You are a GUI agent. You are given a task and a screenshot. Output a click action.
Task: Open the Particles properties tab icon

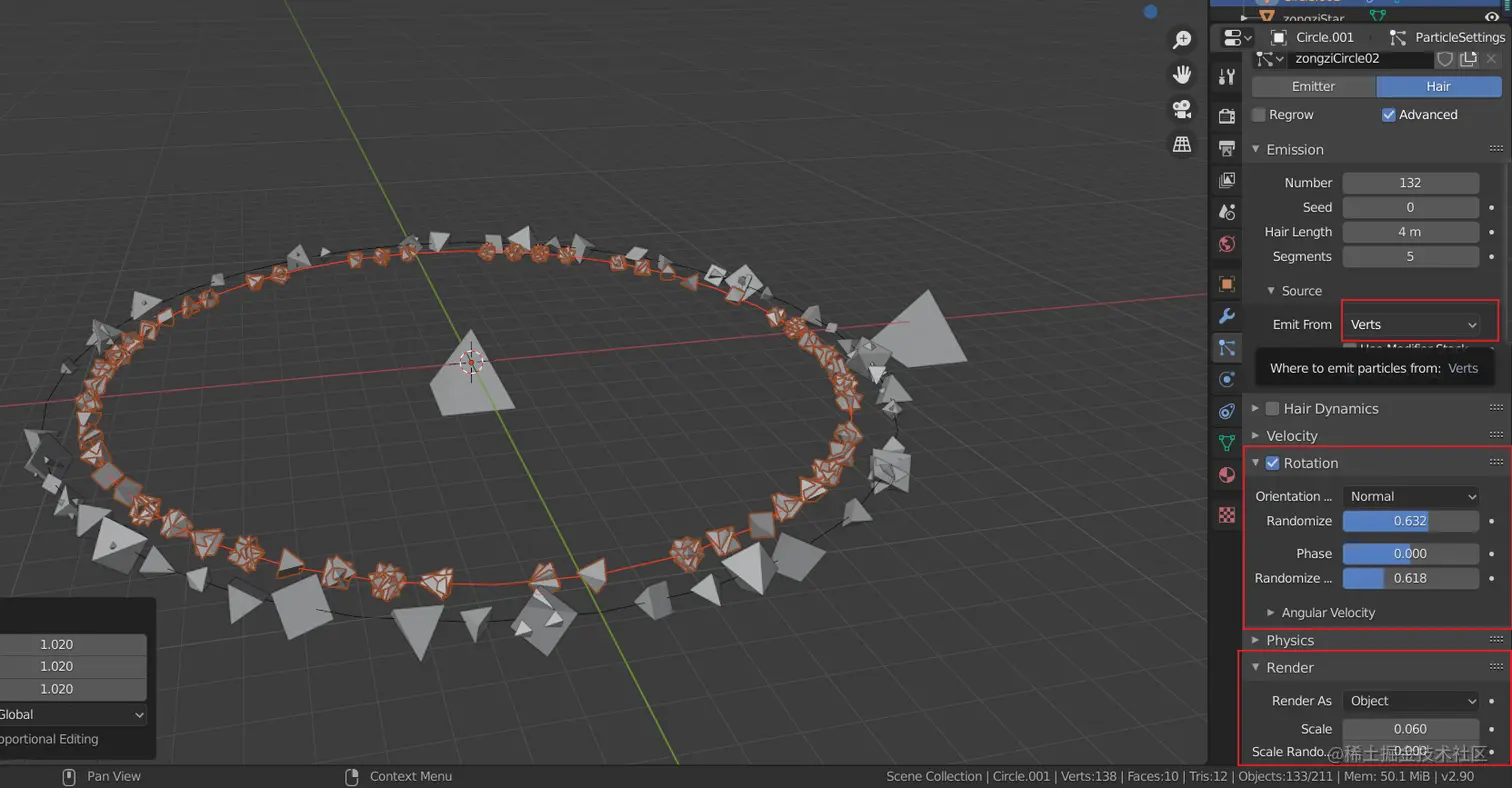coord(1227,348)
